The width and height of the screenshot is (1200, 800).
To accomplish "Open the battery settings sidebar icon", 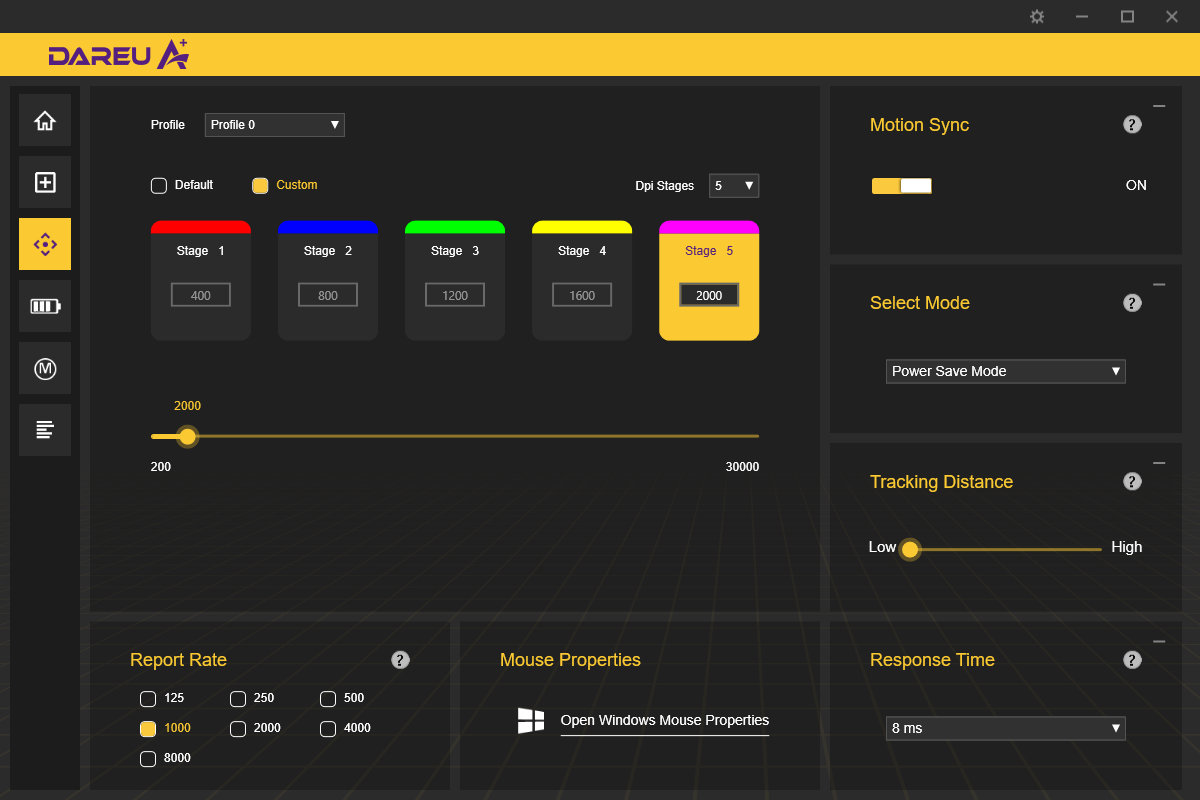I will (x=45, y=306).
